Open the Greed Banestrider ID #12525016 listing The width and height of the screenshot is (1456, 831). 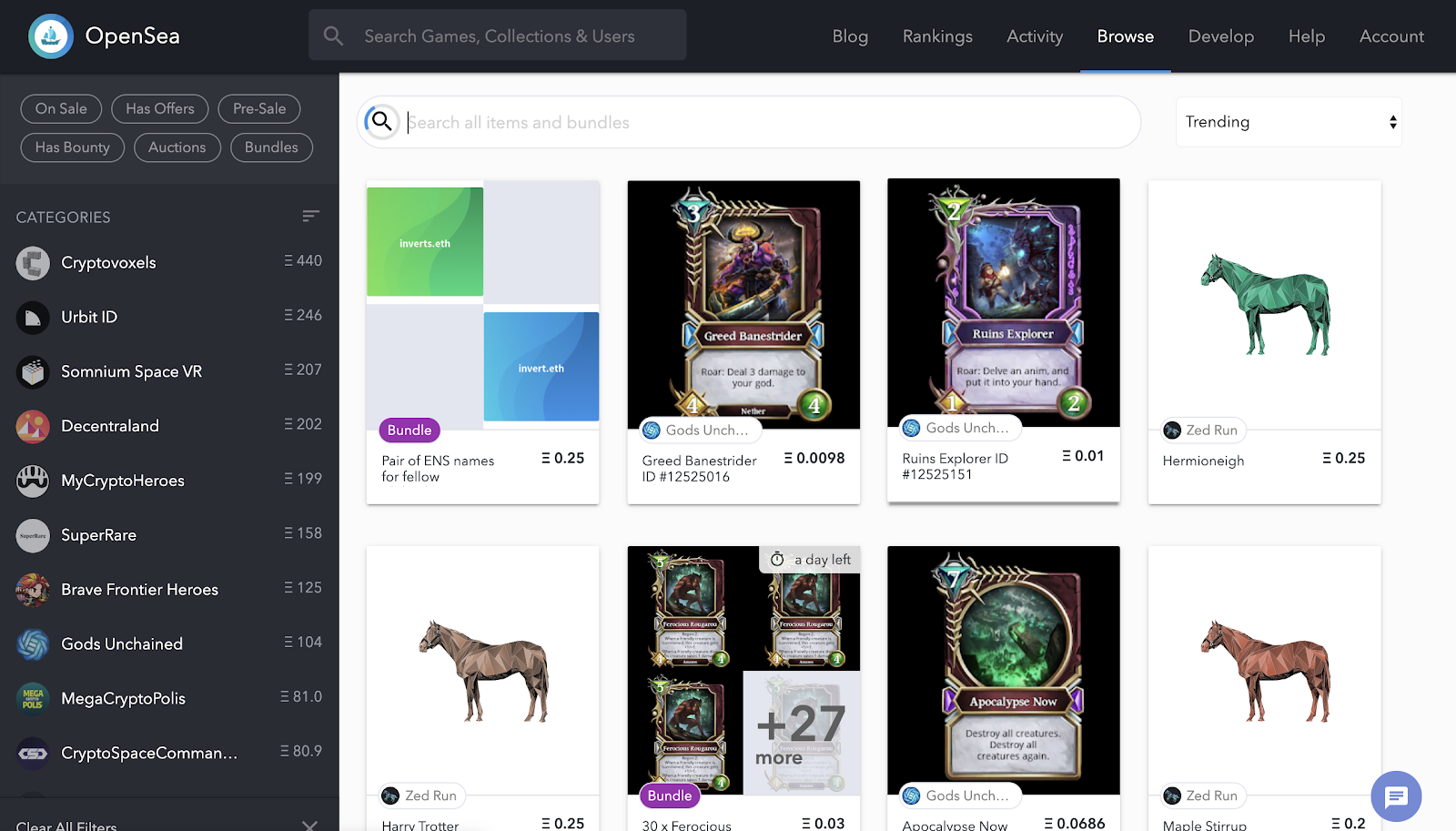(x=700, y=469)
